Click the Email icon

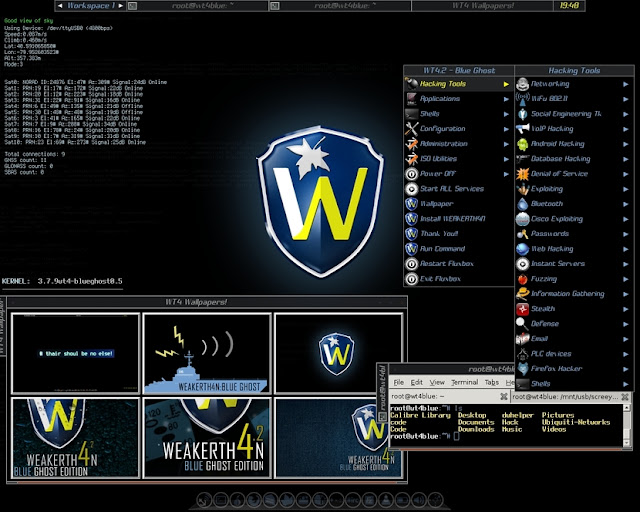[522, 339]
